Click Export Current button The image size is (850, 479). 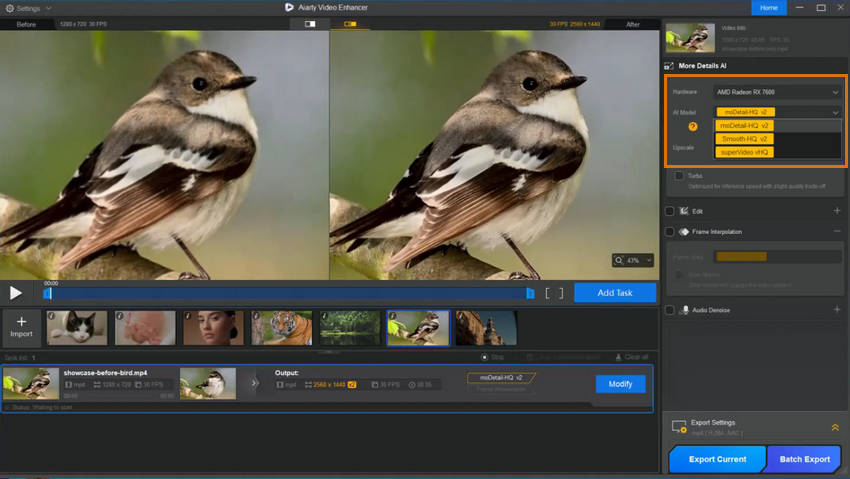(x=717, y=459)
